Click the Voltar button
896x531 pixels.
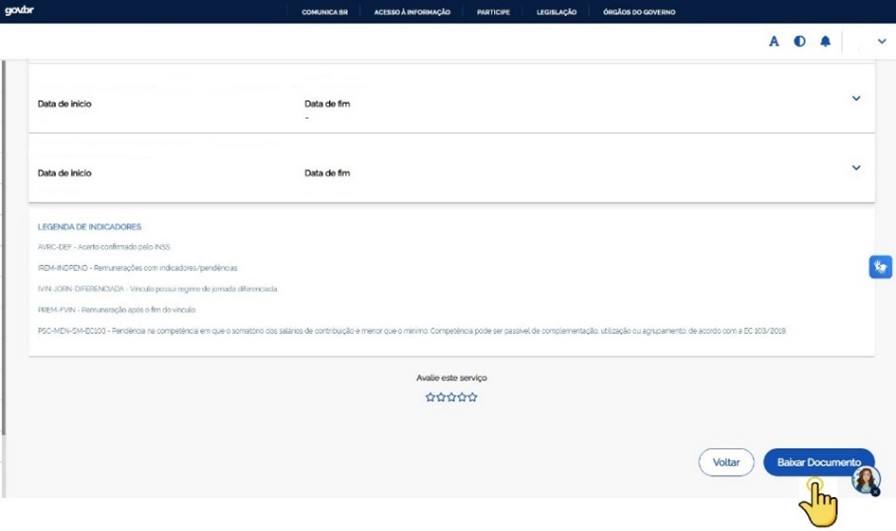(726, 463)
